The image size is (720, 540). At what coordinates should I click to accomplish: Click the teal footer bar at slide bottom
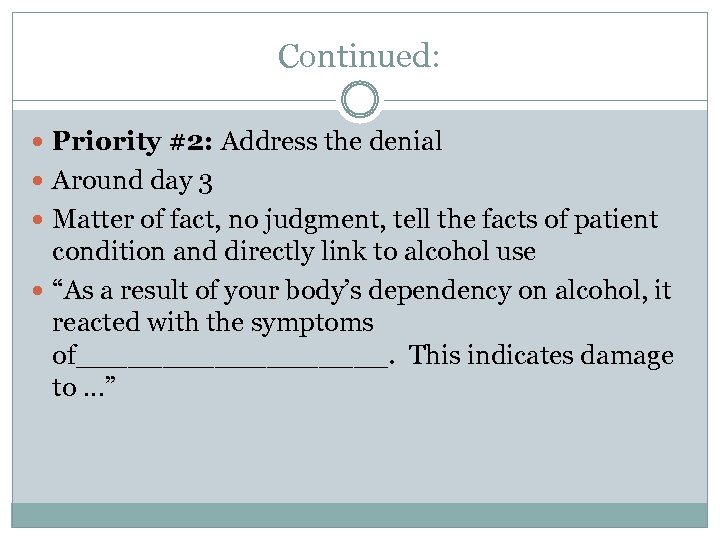(359, 514)
